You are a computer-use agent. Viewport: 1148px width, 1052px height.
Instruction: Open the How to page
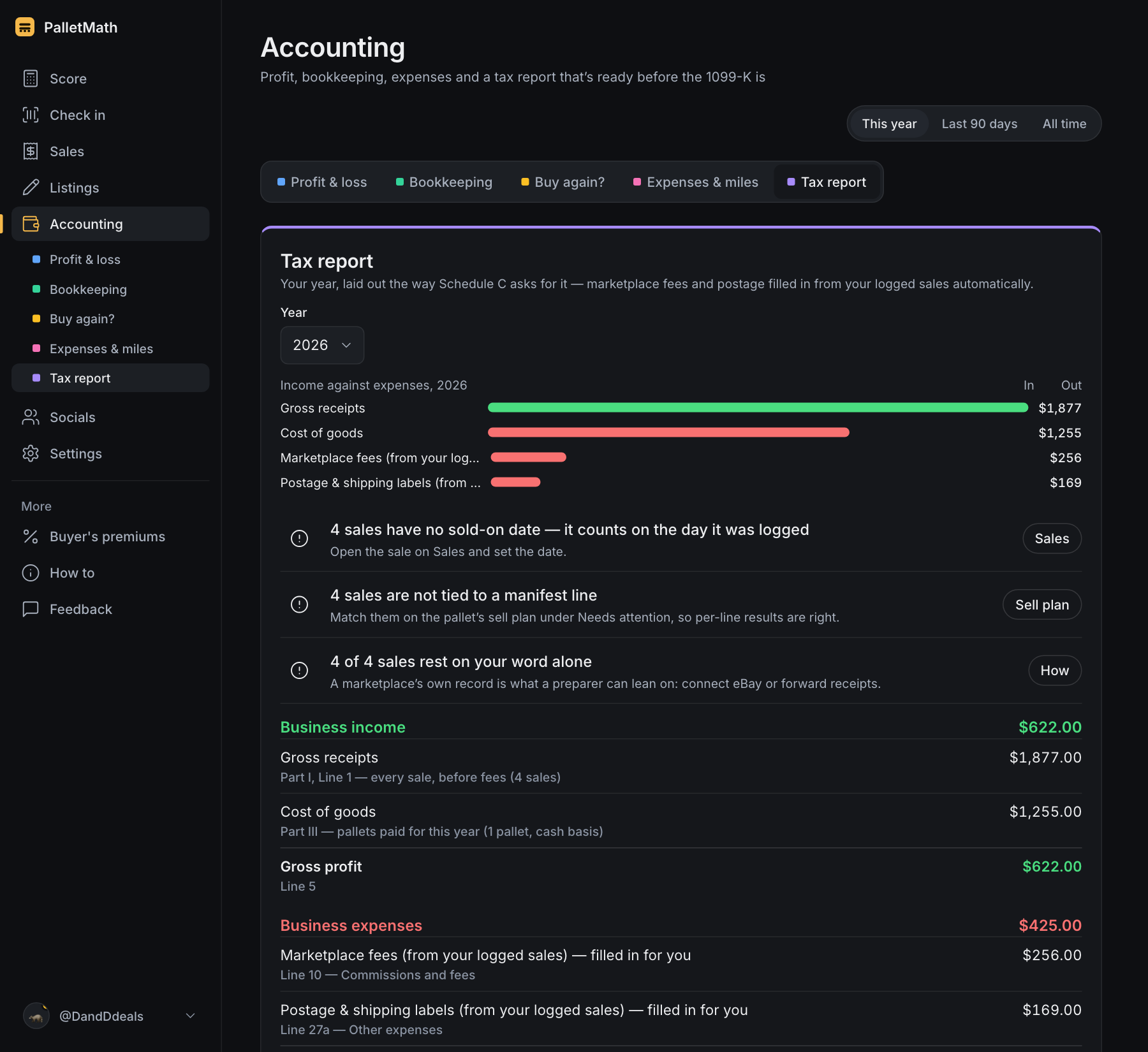[x=110, y=573]
